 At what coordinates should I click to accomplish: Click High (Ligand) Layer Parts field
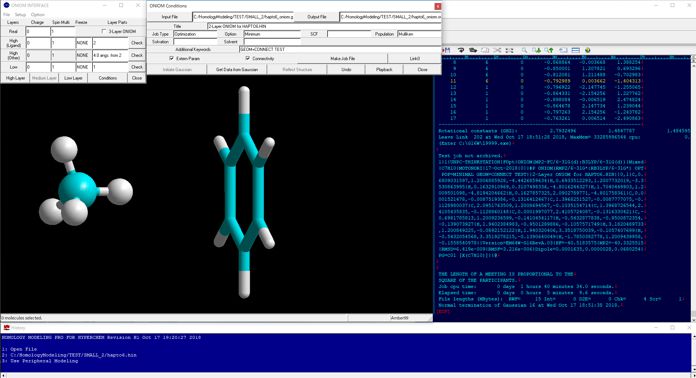[110, 43]
